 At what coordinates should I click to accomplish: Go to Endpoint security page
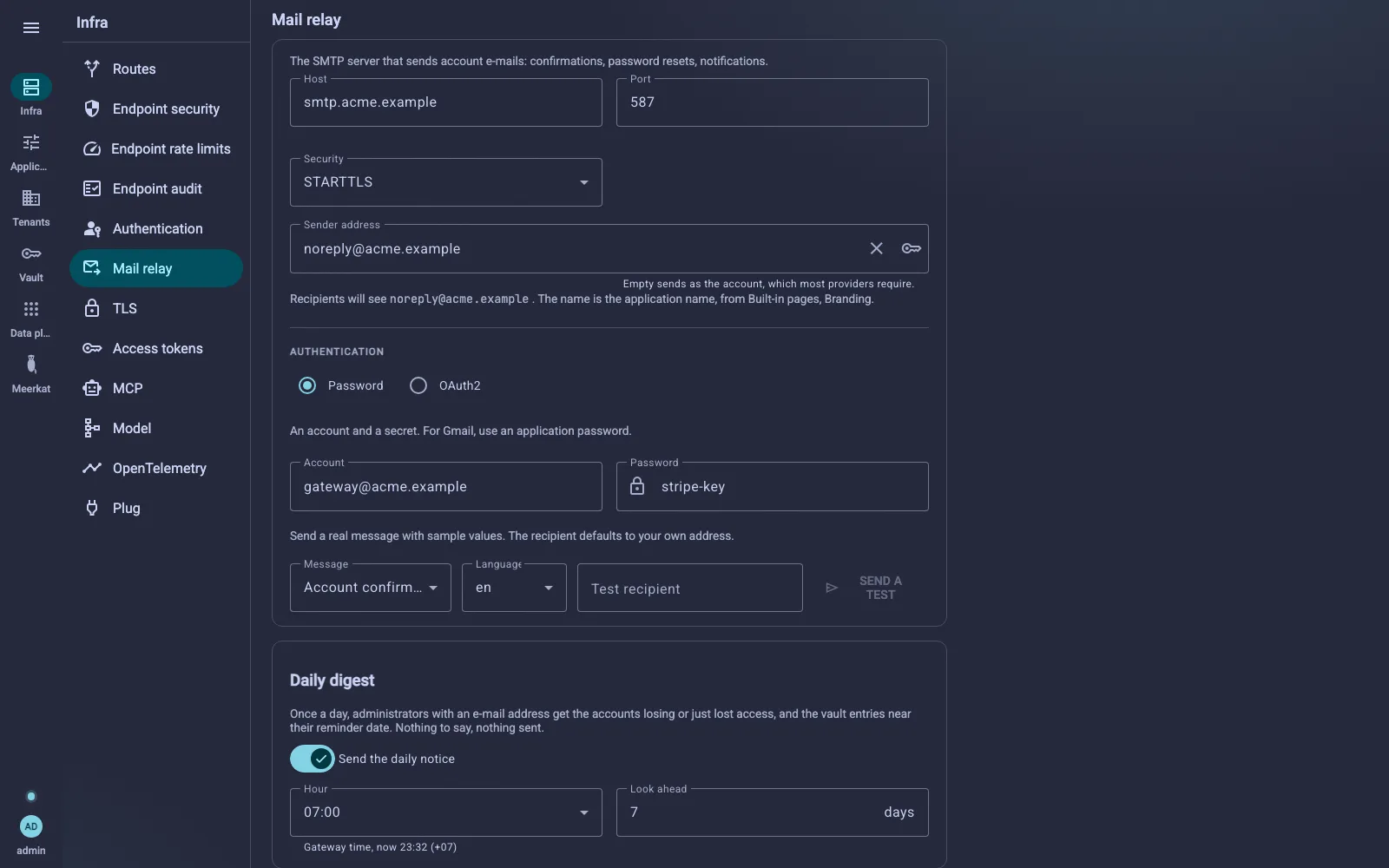156,108
